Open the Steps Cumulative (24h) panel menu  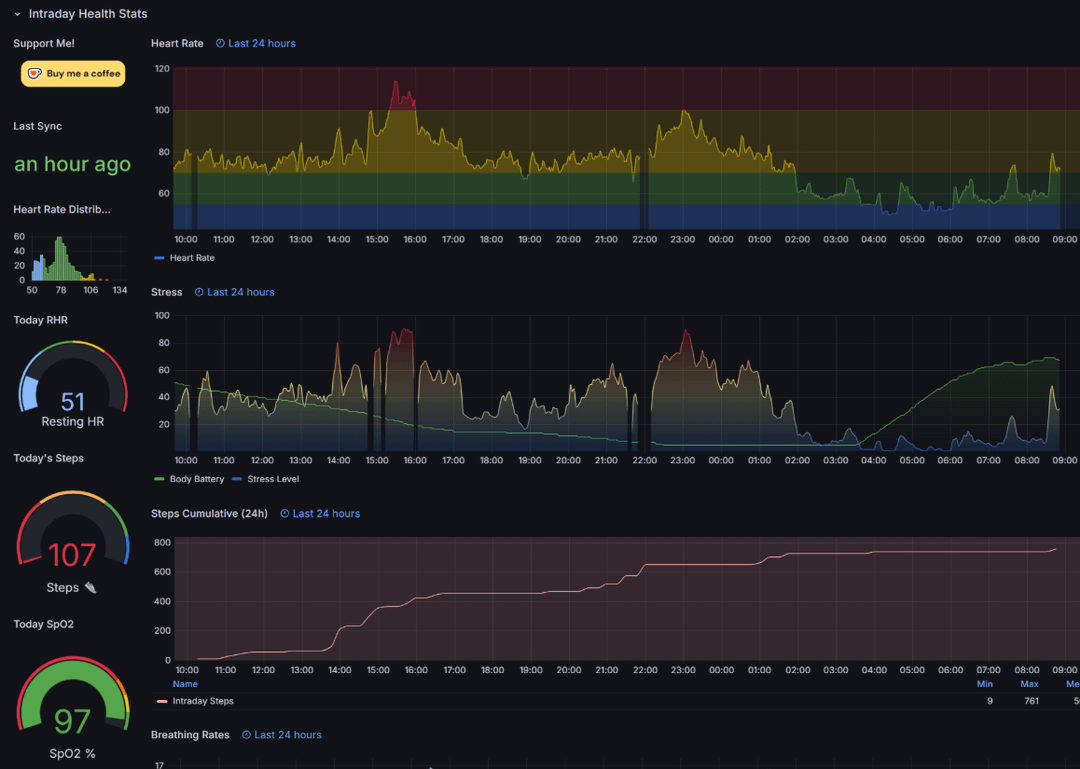pyautogui.click(x=209, y=513)
